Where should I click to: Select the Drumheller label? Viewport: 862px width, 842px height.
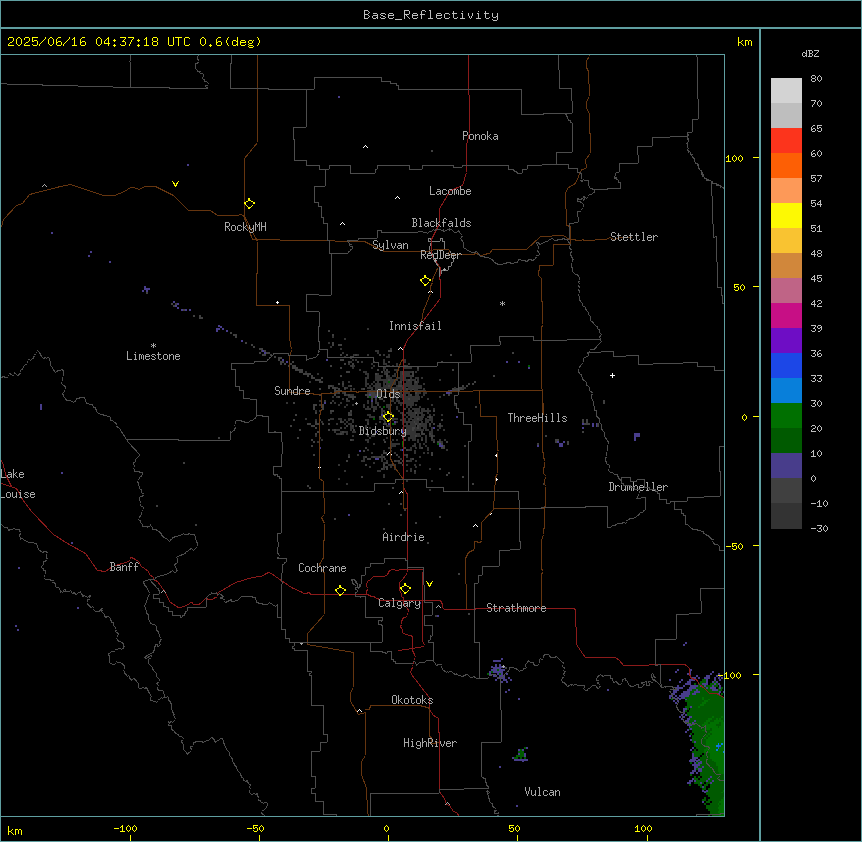point(638,487)
